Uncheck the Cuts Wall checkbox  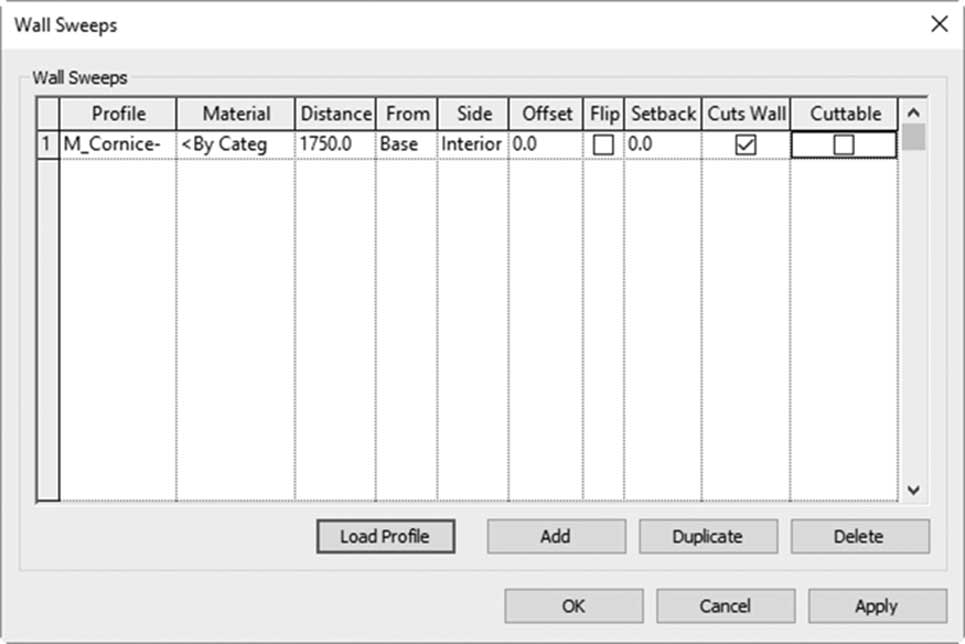coord(745,145)
